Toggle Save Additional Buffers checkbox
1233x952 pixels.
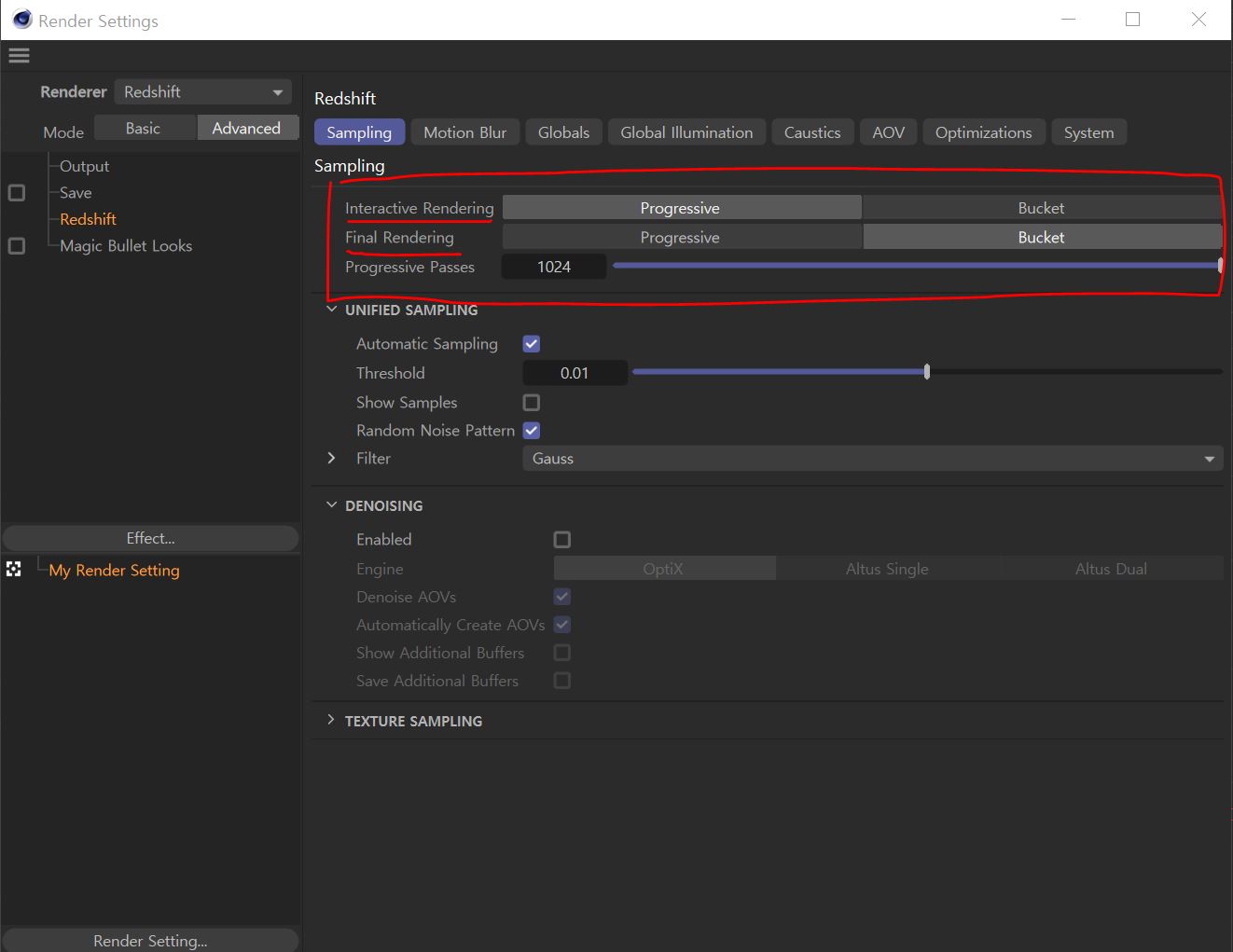click(x=562, y=681)
